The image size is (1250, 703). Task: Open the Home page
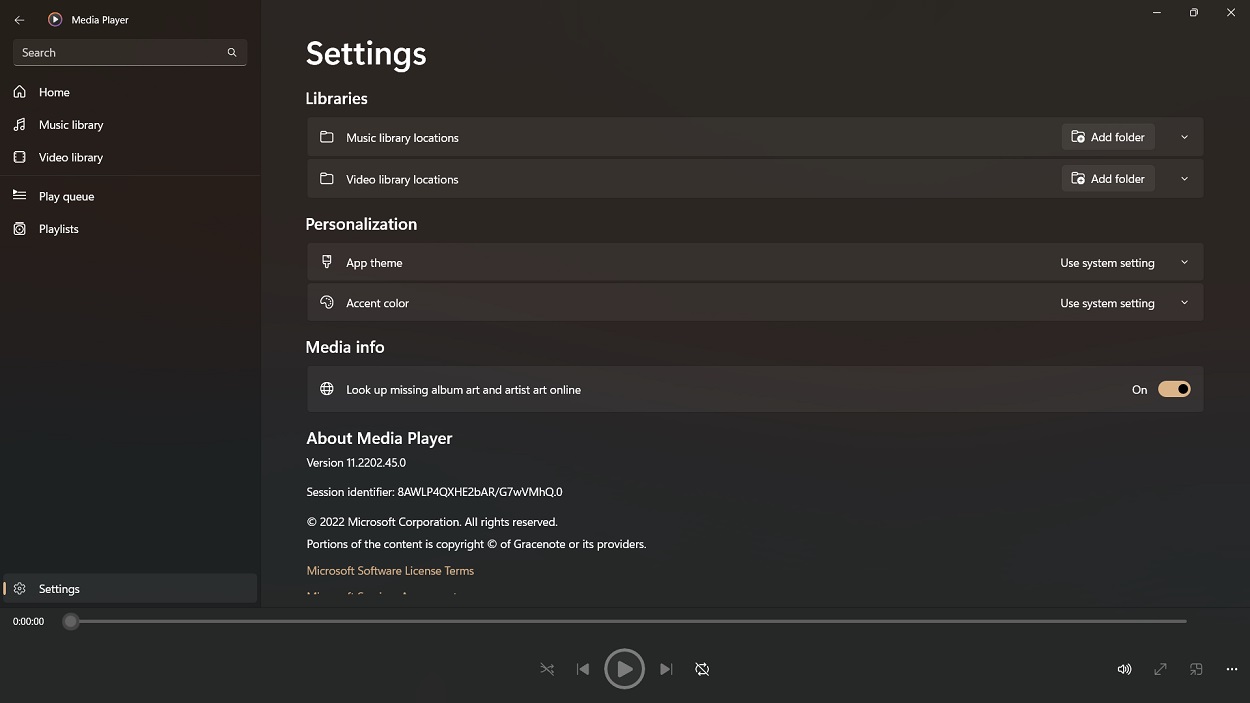tap(130, 92)
